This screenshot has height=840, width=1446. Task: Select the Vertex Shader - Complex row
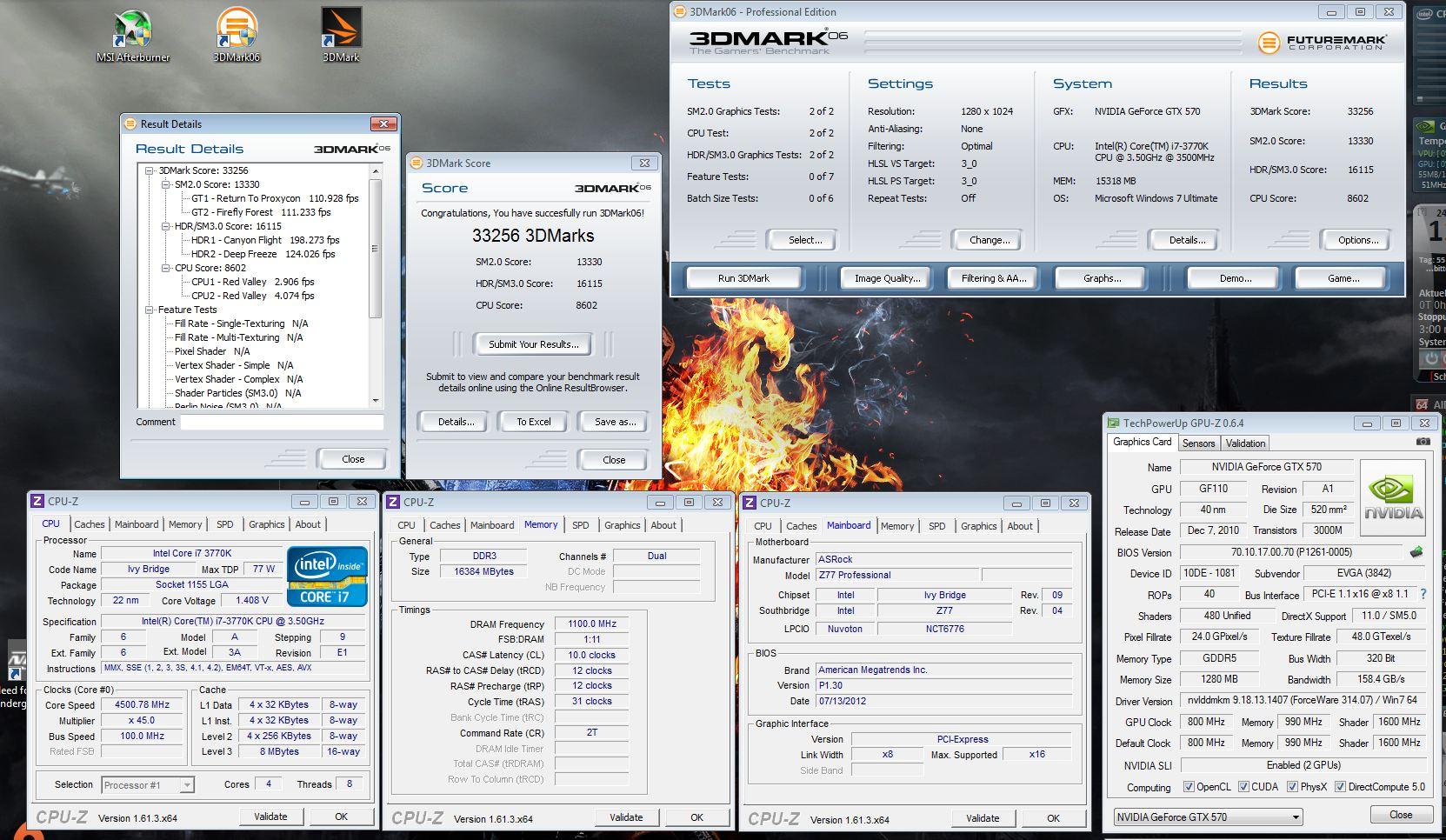[x=238, y=379]
